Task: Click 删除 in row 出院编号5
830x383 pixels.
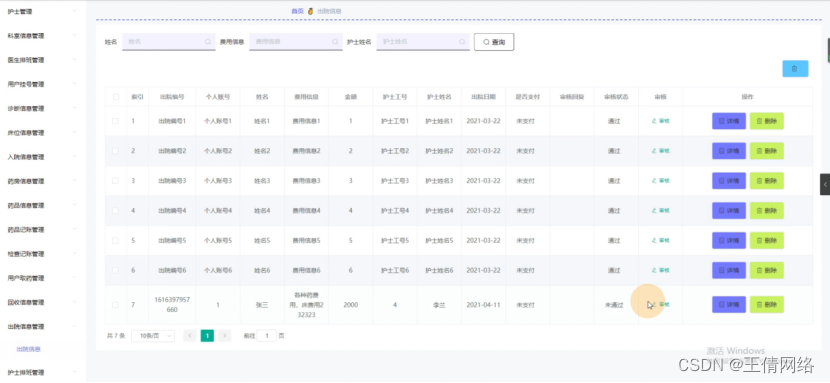Action: point(767,240)
